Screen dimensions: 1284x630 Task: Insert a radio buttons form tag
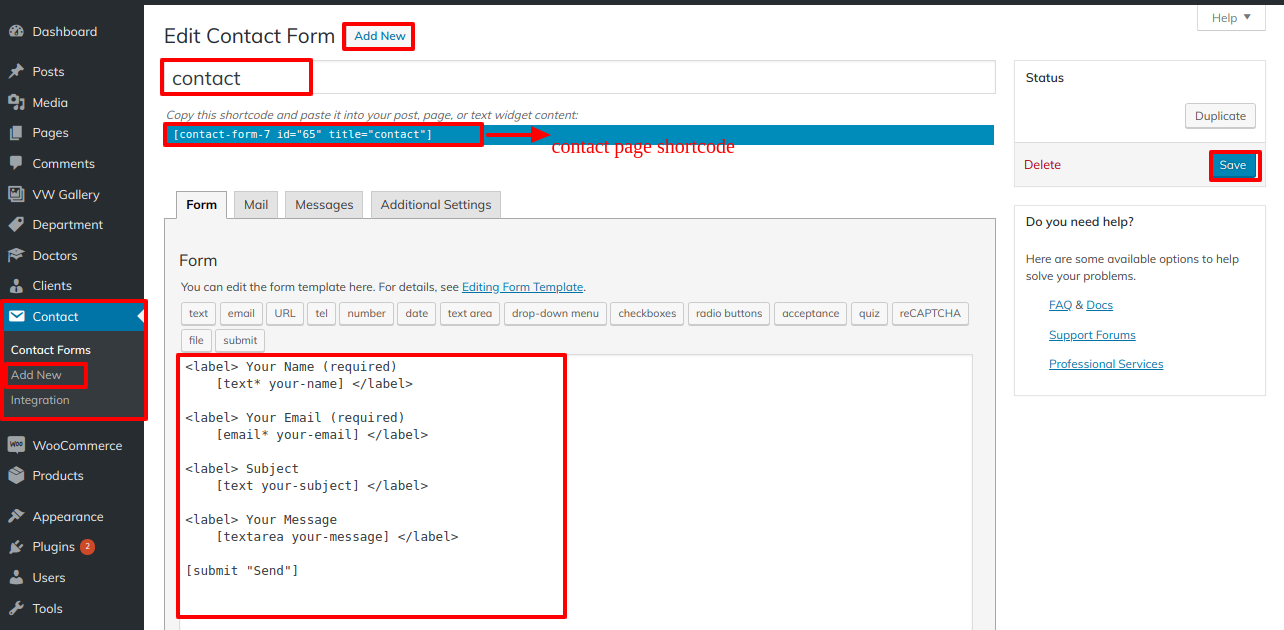click(x=729, y=314)
